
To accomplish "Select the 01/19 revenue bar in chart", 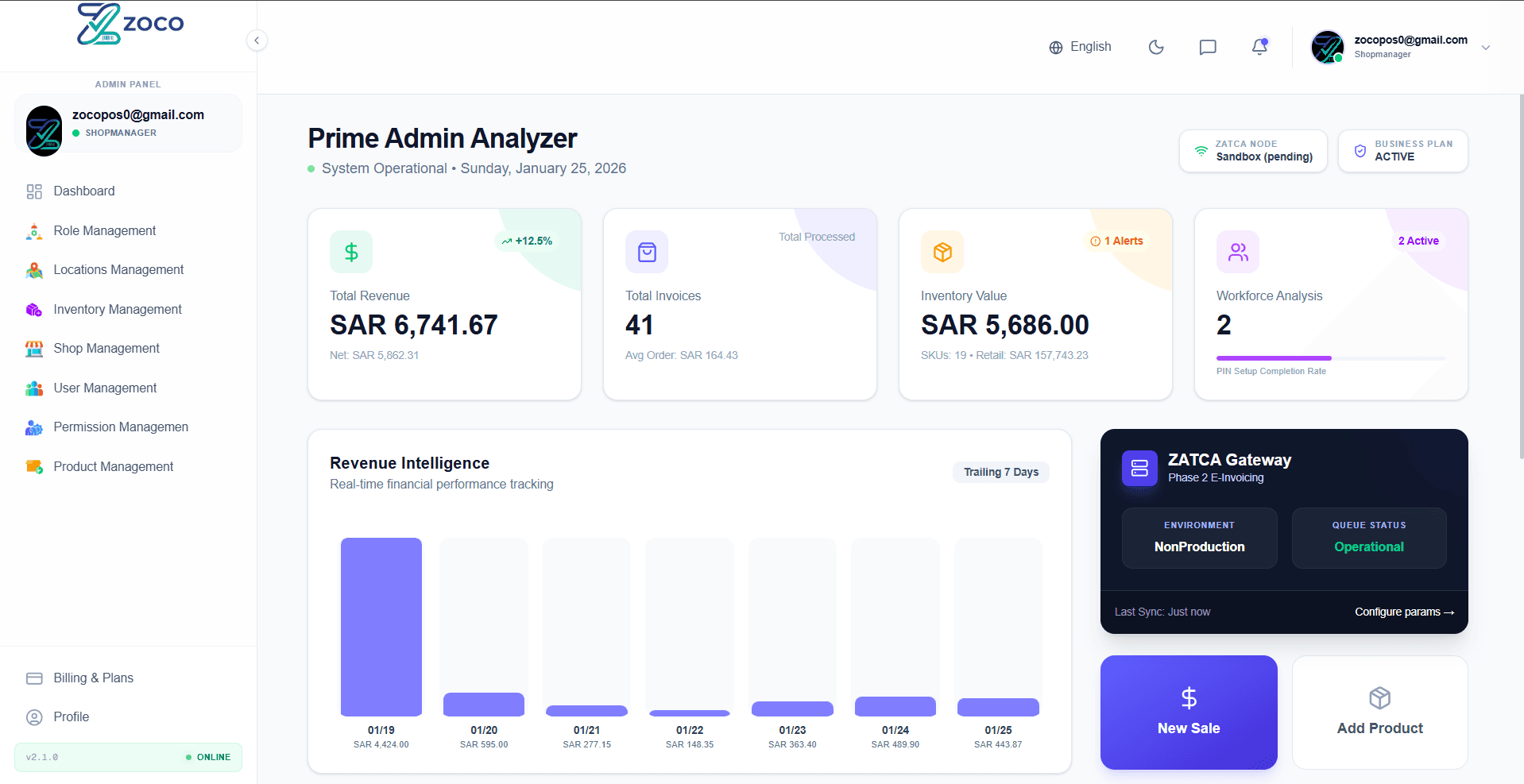I will point(381,627).
